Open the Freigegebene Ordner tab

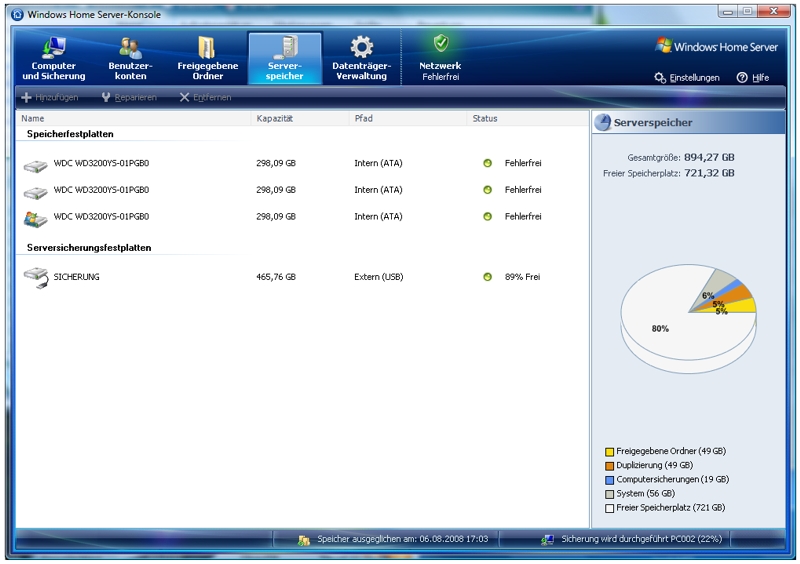tap(208, 58)
